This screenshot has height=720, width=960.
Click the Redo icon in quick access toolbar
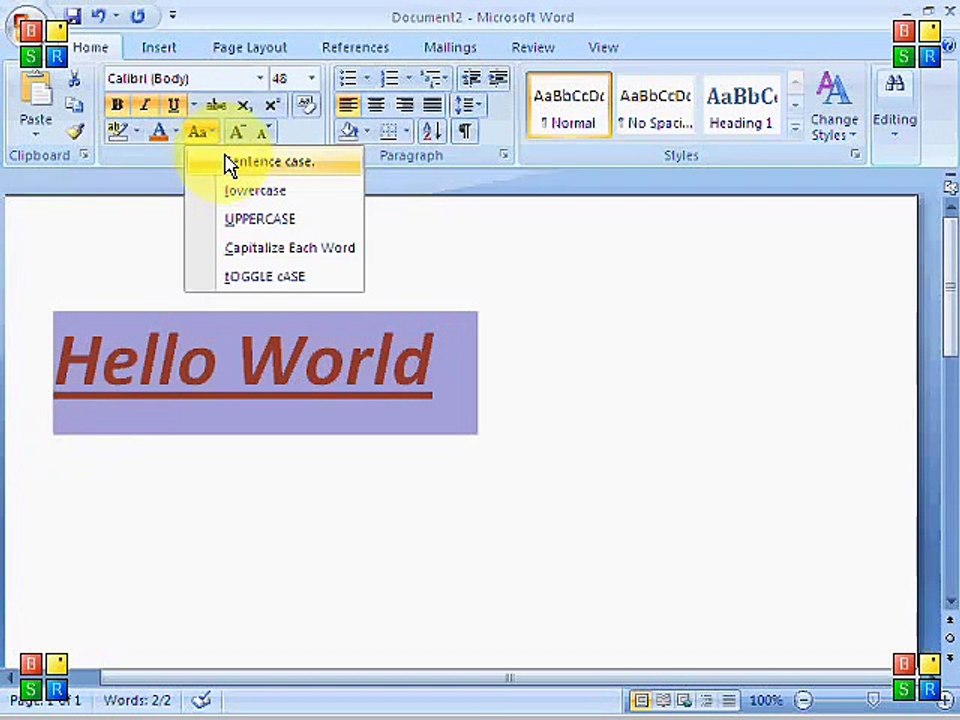(x=138, y=17)
